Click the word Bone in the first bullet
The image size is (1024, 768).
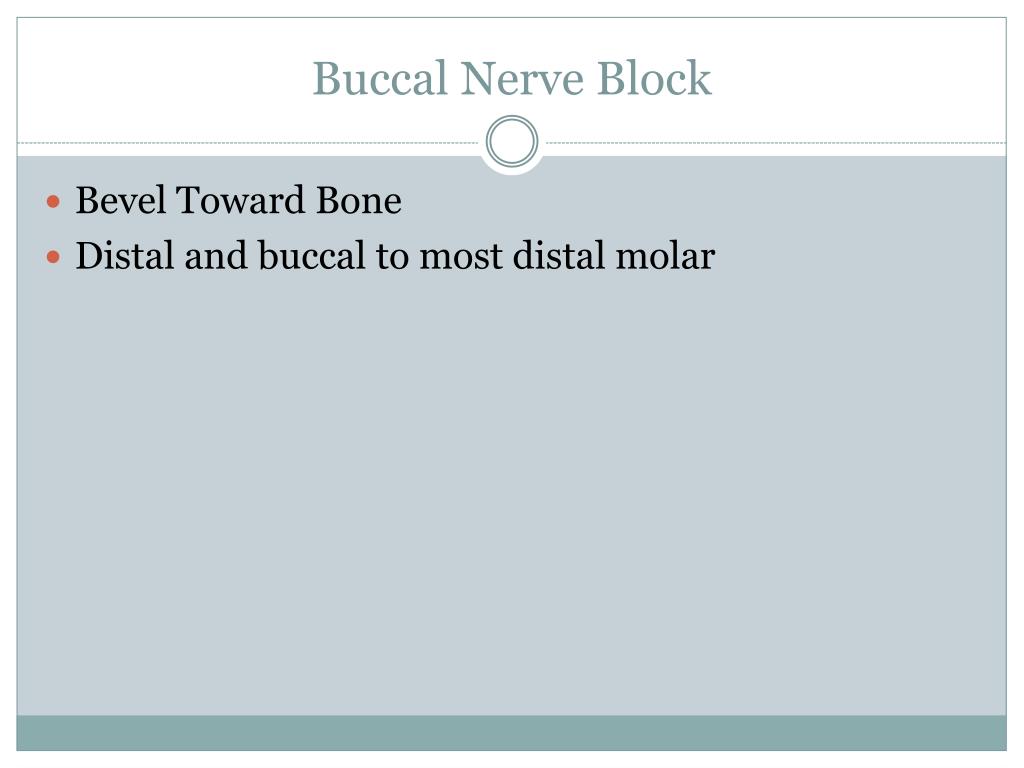click(x=359, y=200)
